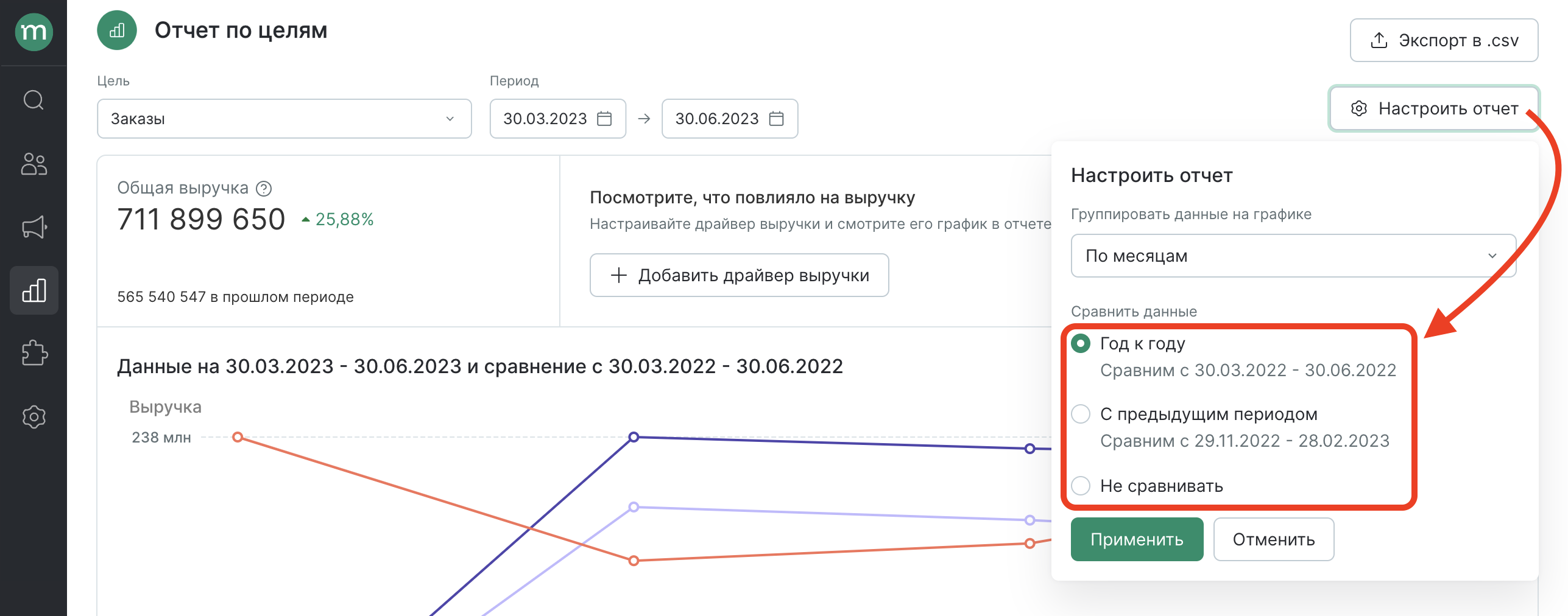Open the calendar for start date 30.03.2023
Screen dimensions: 1568x616
pyautogui.click(x=604, y=119)
